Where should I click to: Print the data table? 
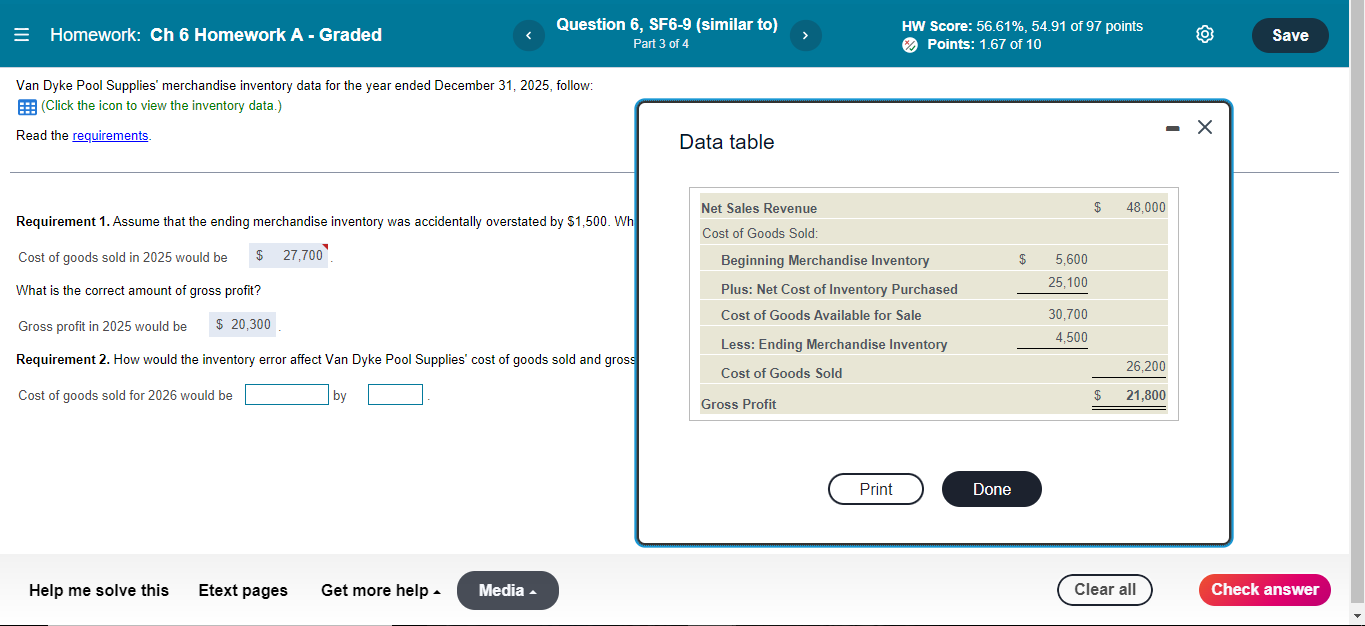pos(875,489)
